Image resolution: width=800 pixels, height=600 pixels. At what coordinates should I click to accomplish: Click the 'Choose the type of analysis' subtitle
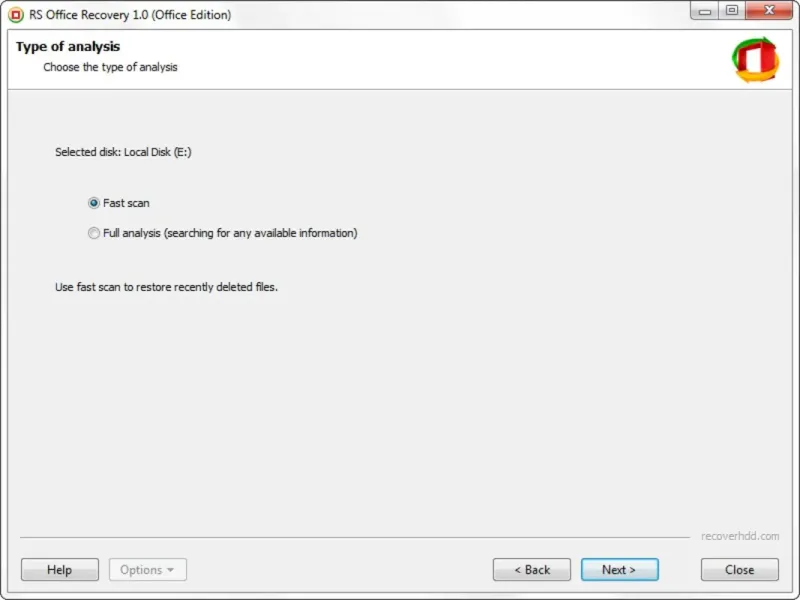click(110, 67)
